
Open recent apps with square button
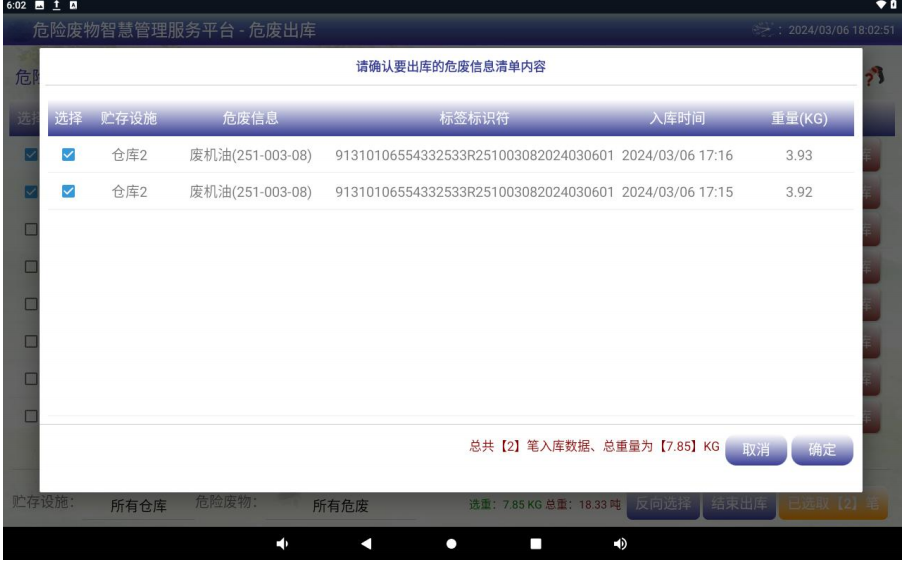[x=535, y=544]
